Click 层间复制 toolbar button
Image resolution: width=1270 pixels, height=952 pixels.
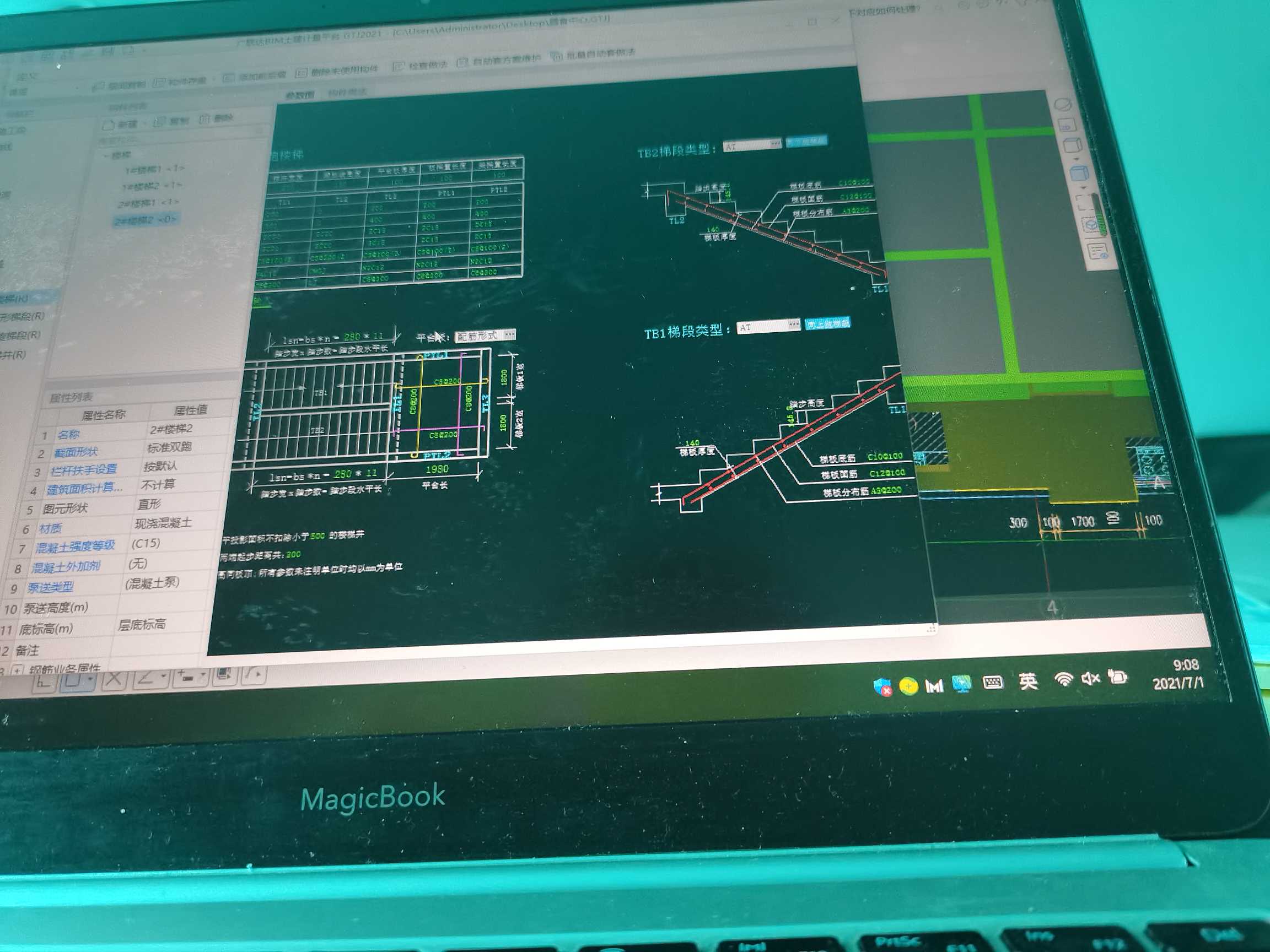(119, 85)
